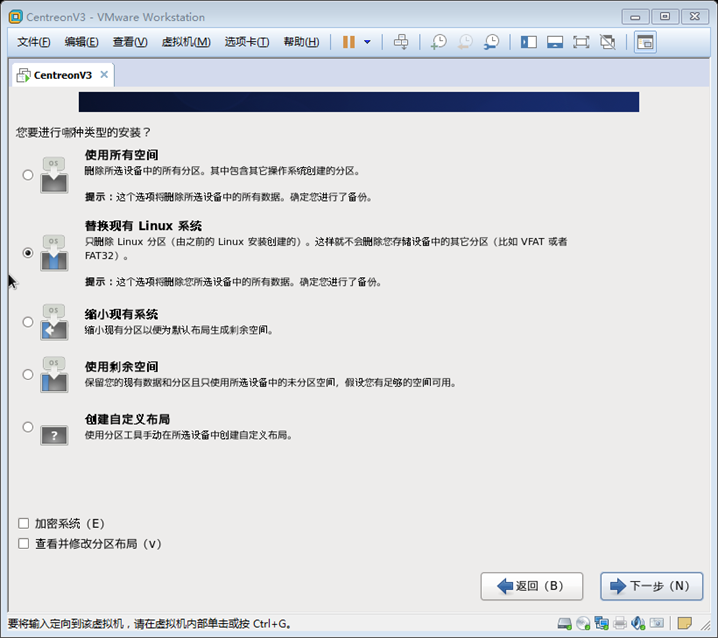Open the 选项卡(T) menu
The height and width of the screenshot is (638, 718).
tap(247, 42)
